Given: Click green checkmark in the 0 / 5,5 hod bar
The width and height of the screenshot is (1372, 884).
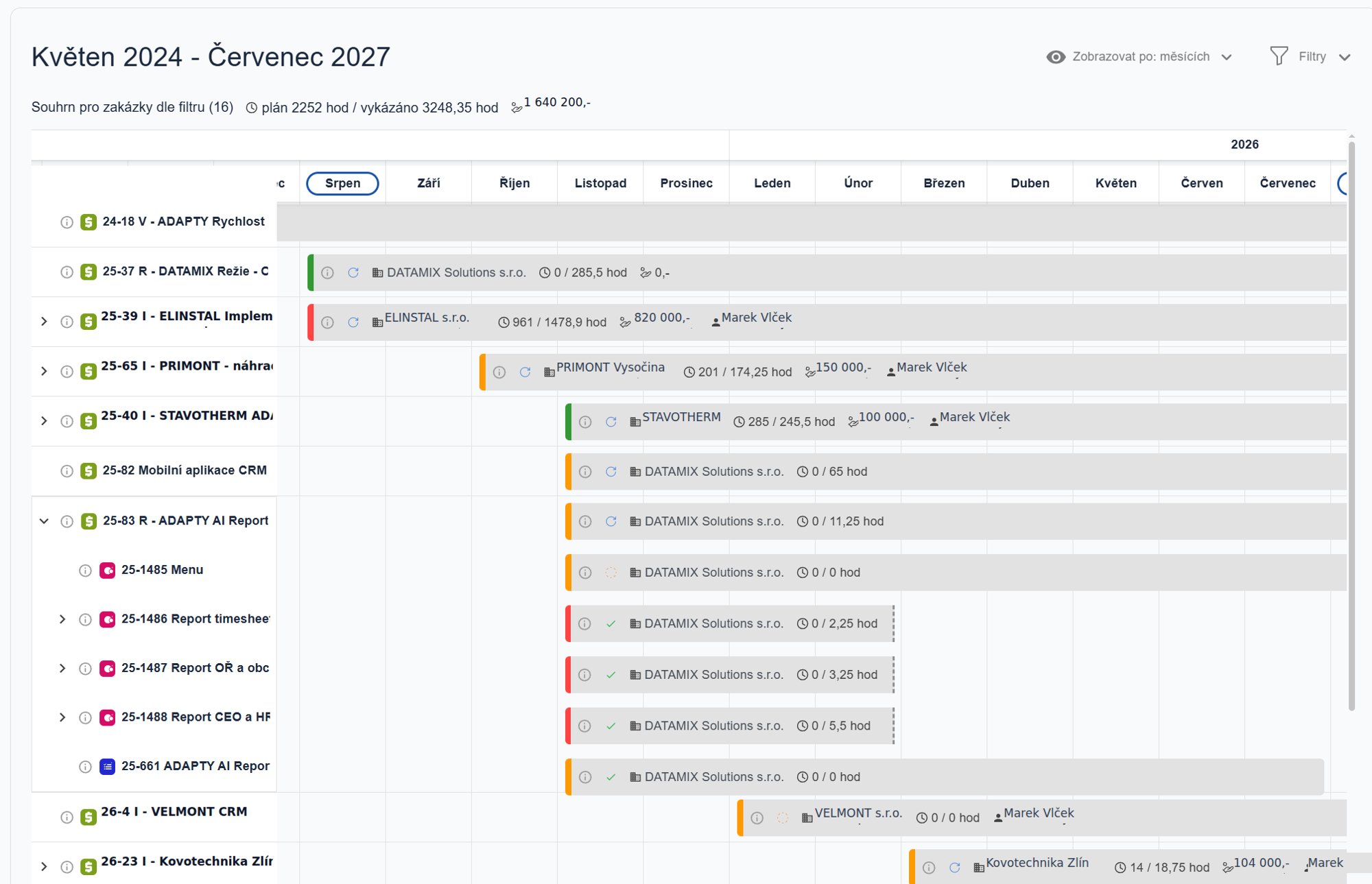Looking at the screenshot, I should (611, 726).
